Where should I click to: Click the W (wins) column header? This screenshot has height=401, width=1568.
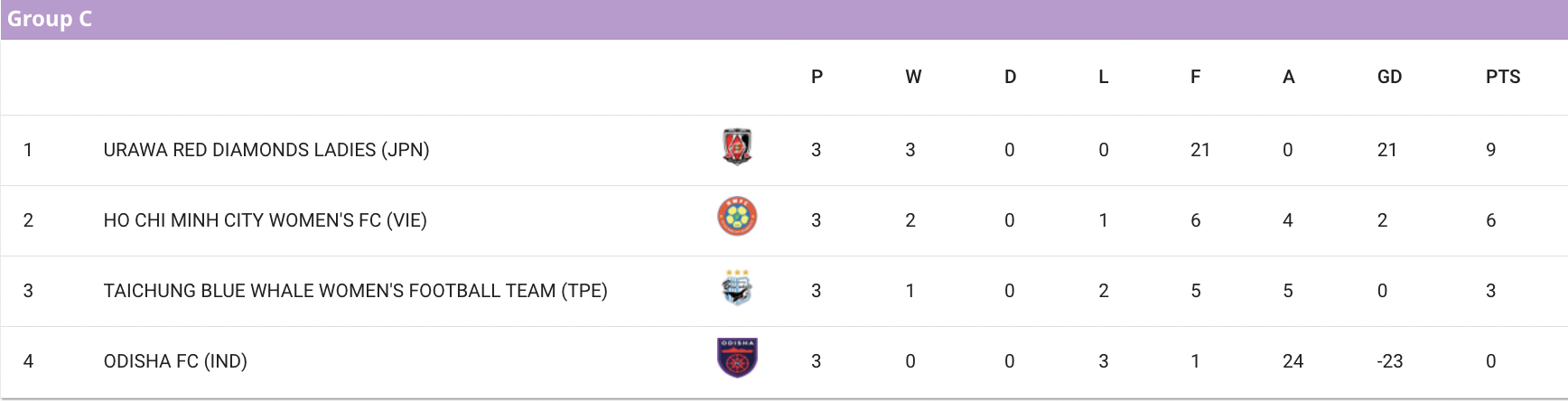point(913,77)
